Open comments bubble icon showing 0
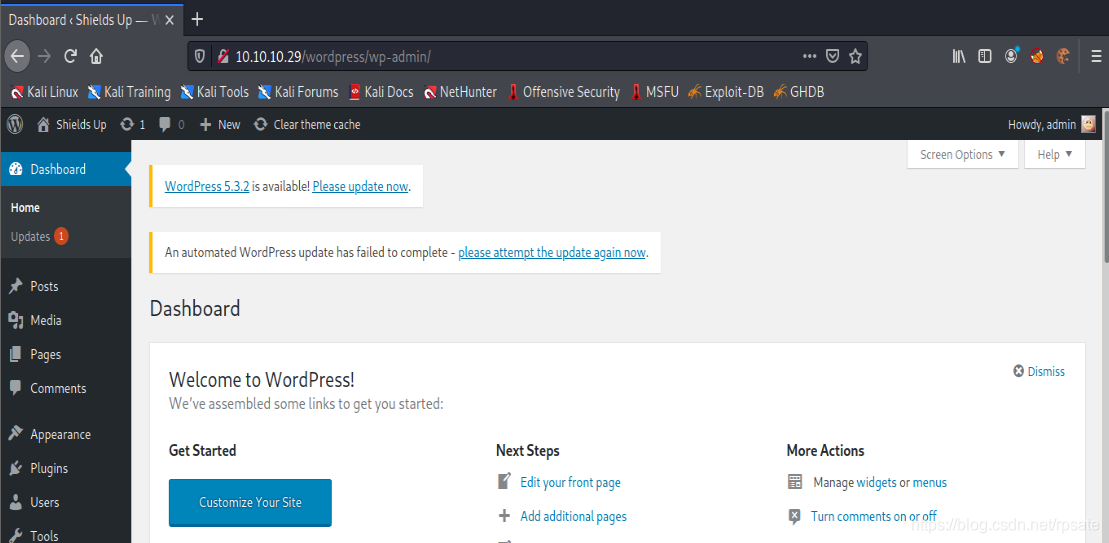The width and height of the screenshot is (1109, 543). pos(171,124)
